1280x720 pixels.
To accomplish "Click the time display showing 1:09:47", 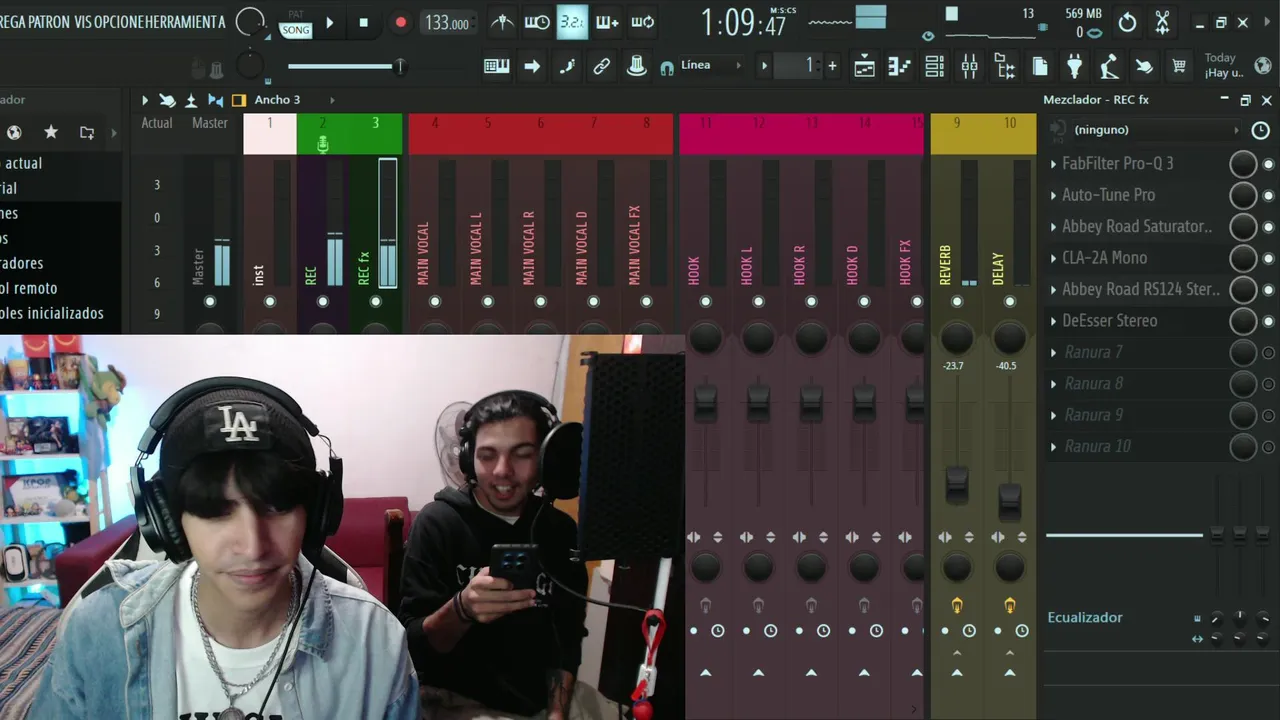I will (x=743, y=22).
